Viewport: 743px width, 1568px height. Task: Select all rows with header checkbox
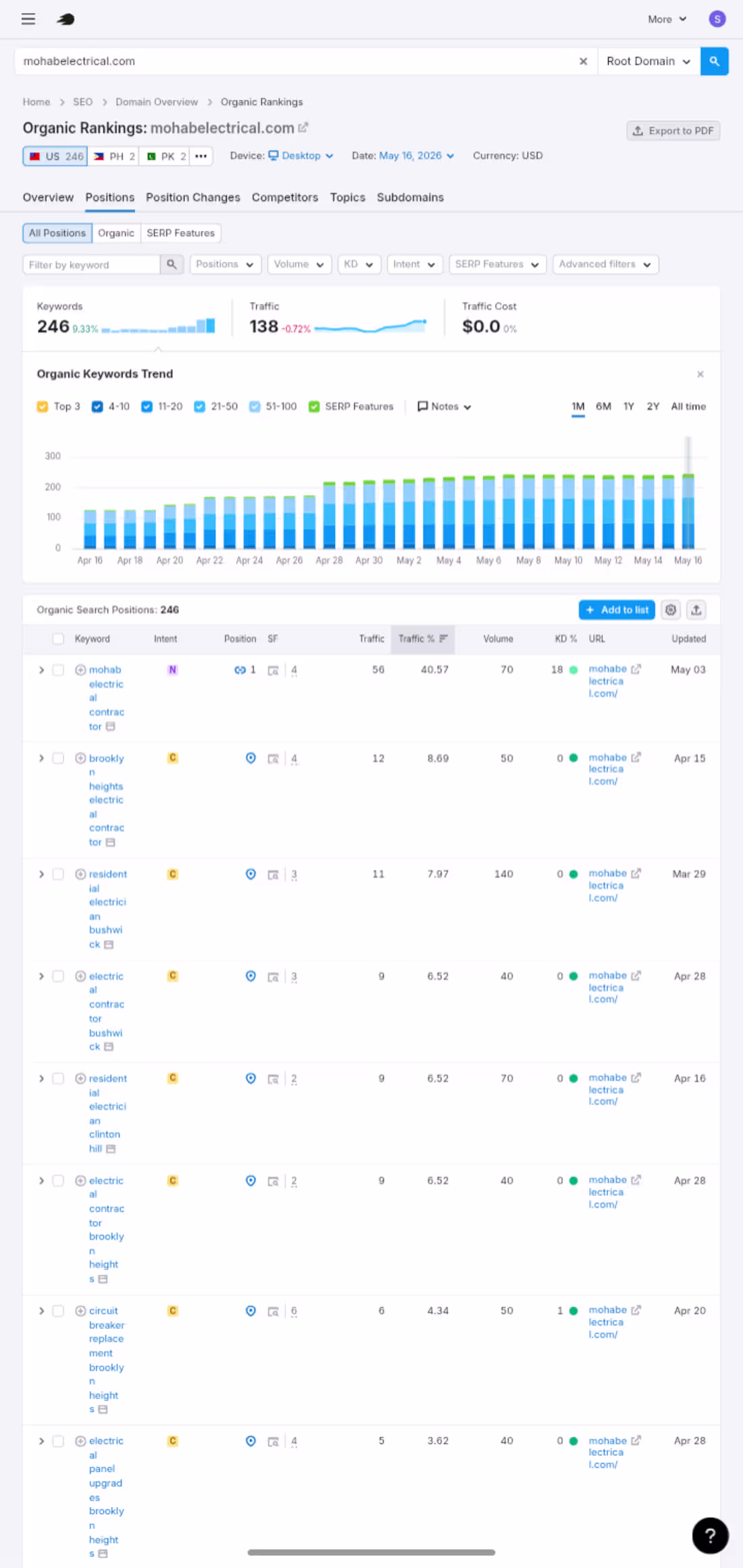pos(58,639)
